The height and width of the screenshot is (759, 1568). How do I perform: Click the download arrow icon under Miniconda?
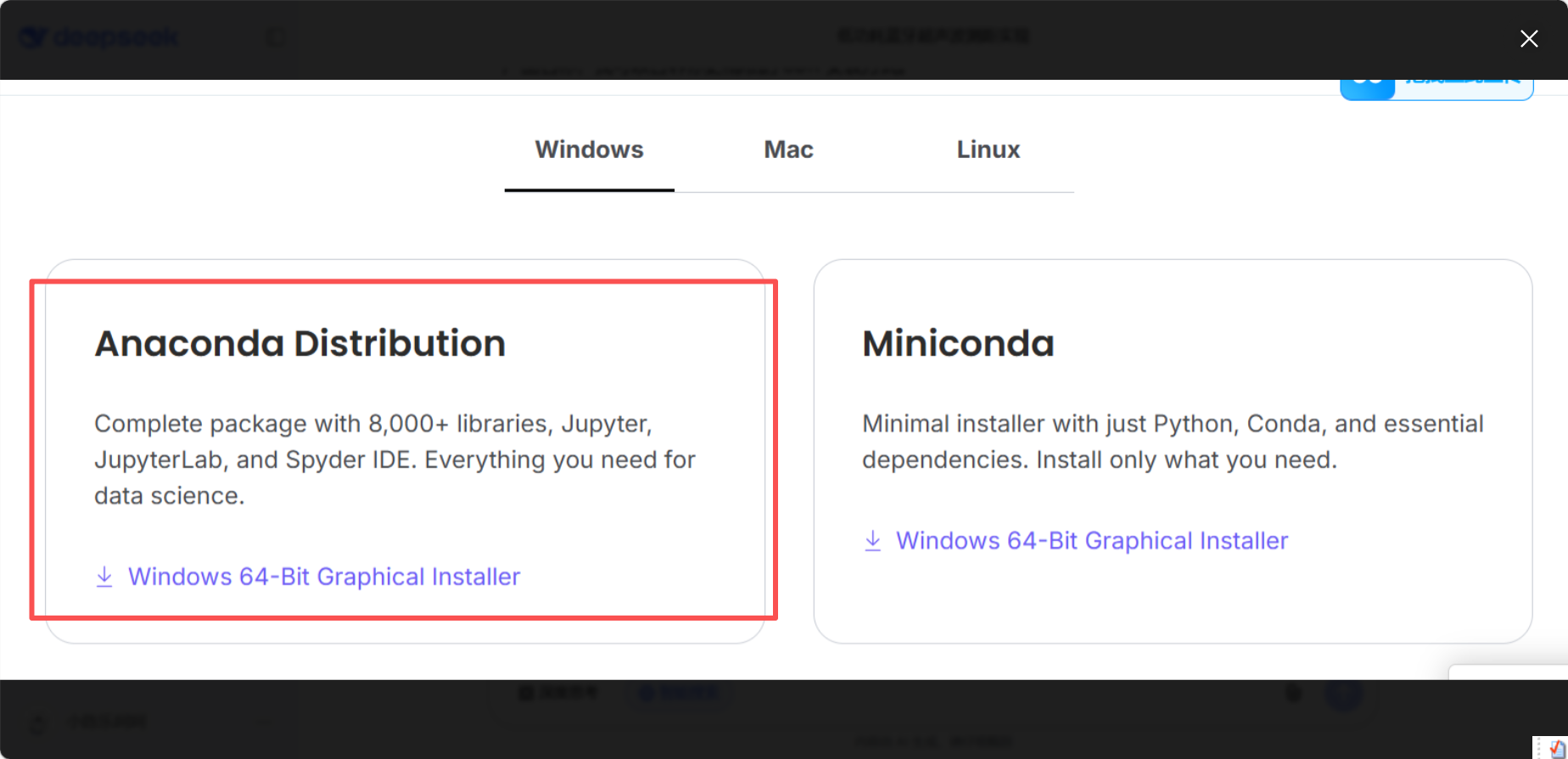(872, 541)
